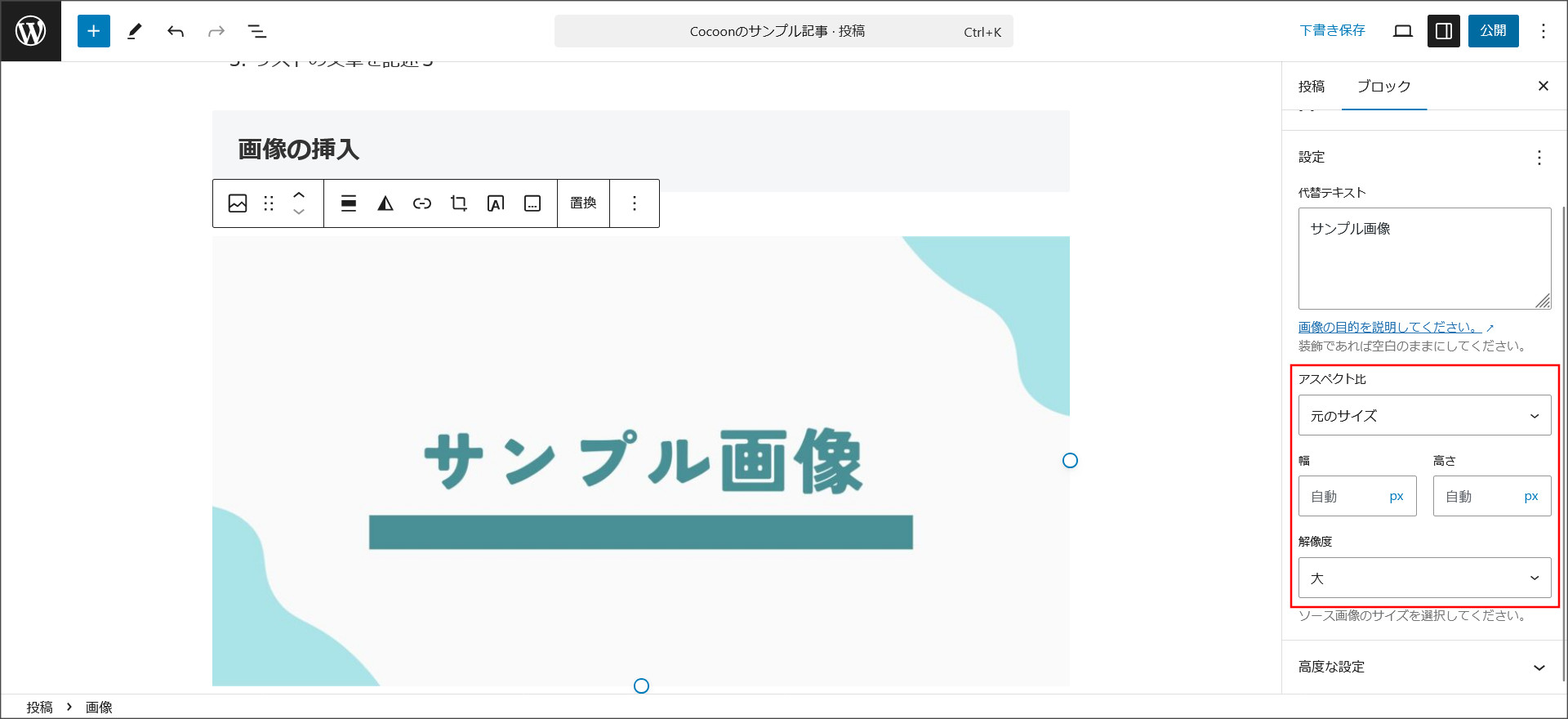Open the top-bar options three-dot menu
Viewport: 1568px width, 719px height.
pyautogui.click(x=1543, y=31)
